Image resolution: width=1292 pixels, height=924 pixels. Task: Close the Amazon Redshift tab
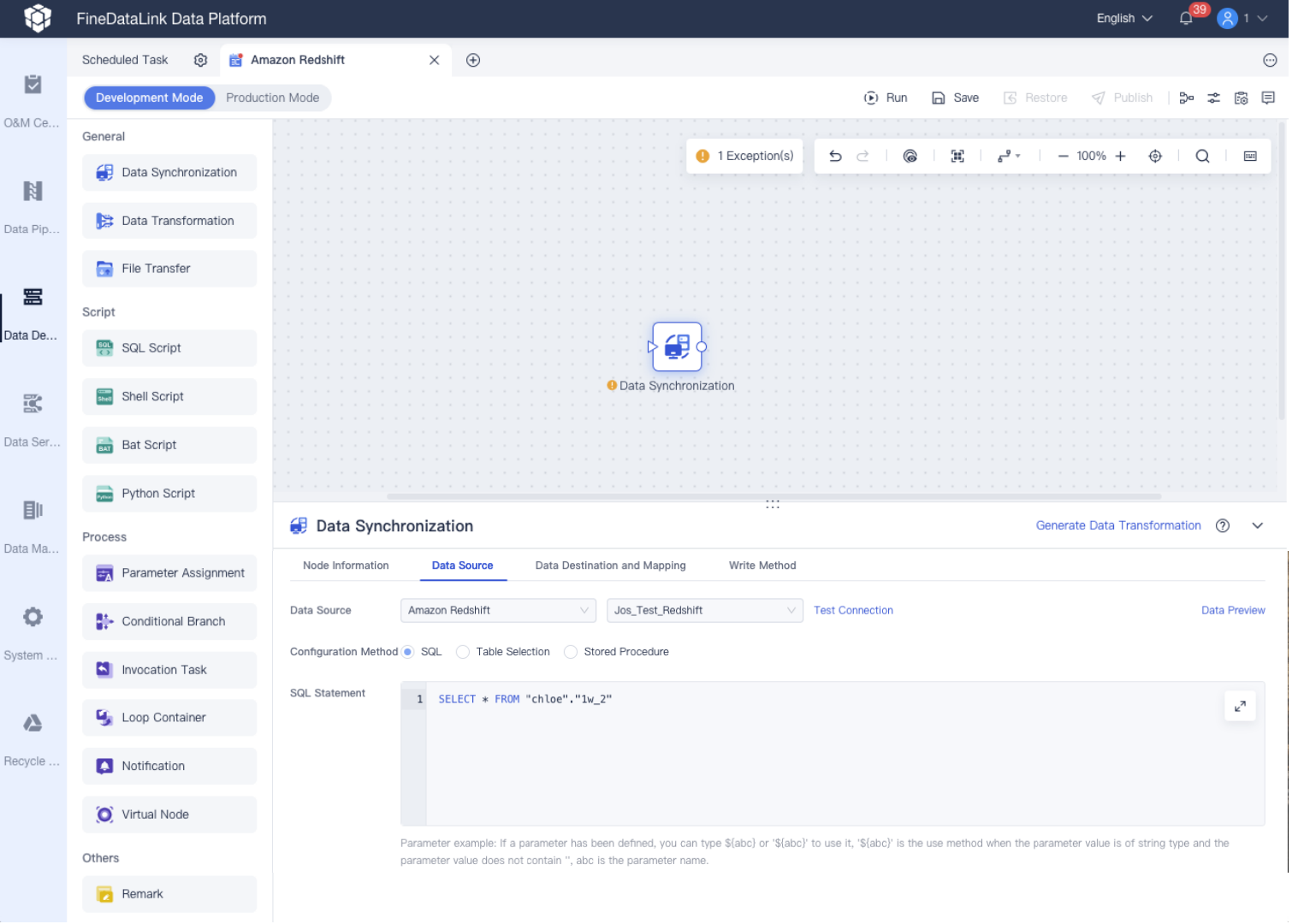point(434,60)
